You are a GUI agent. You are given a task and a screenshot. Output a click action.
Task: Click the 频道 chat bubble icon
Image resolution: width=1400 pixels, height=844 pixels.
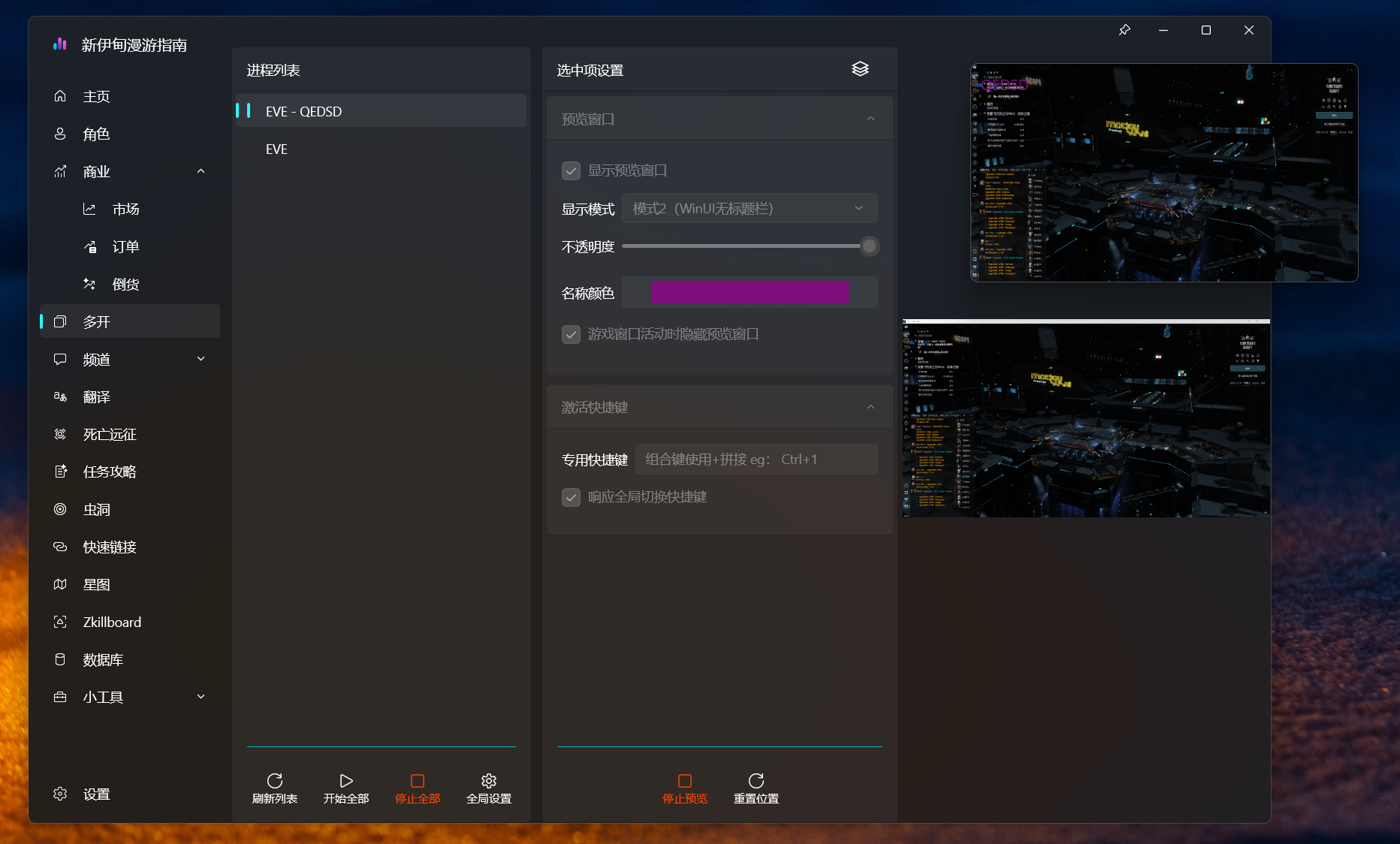pyautogui.click(x=60, y=359)
